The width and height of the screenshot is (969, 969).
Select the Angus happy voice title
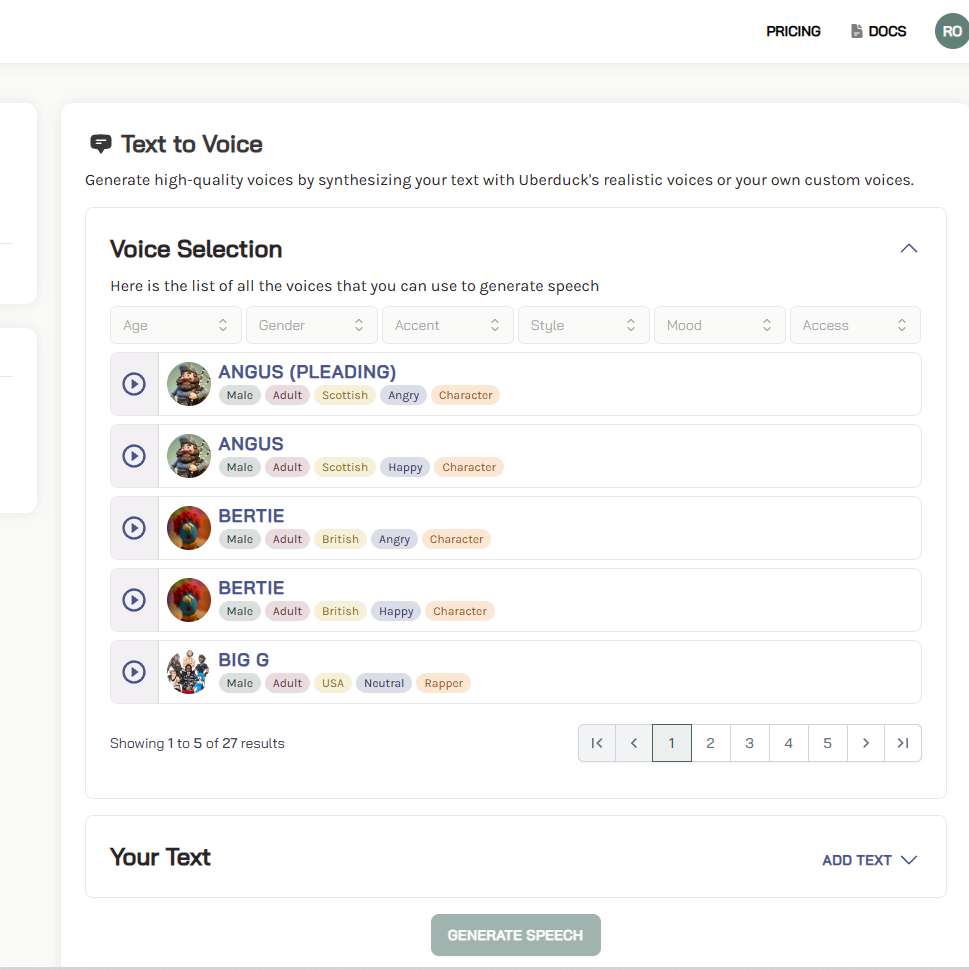click(x=251, y=444)
